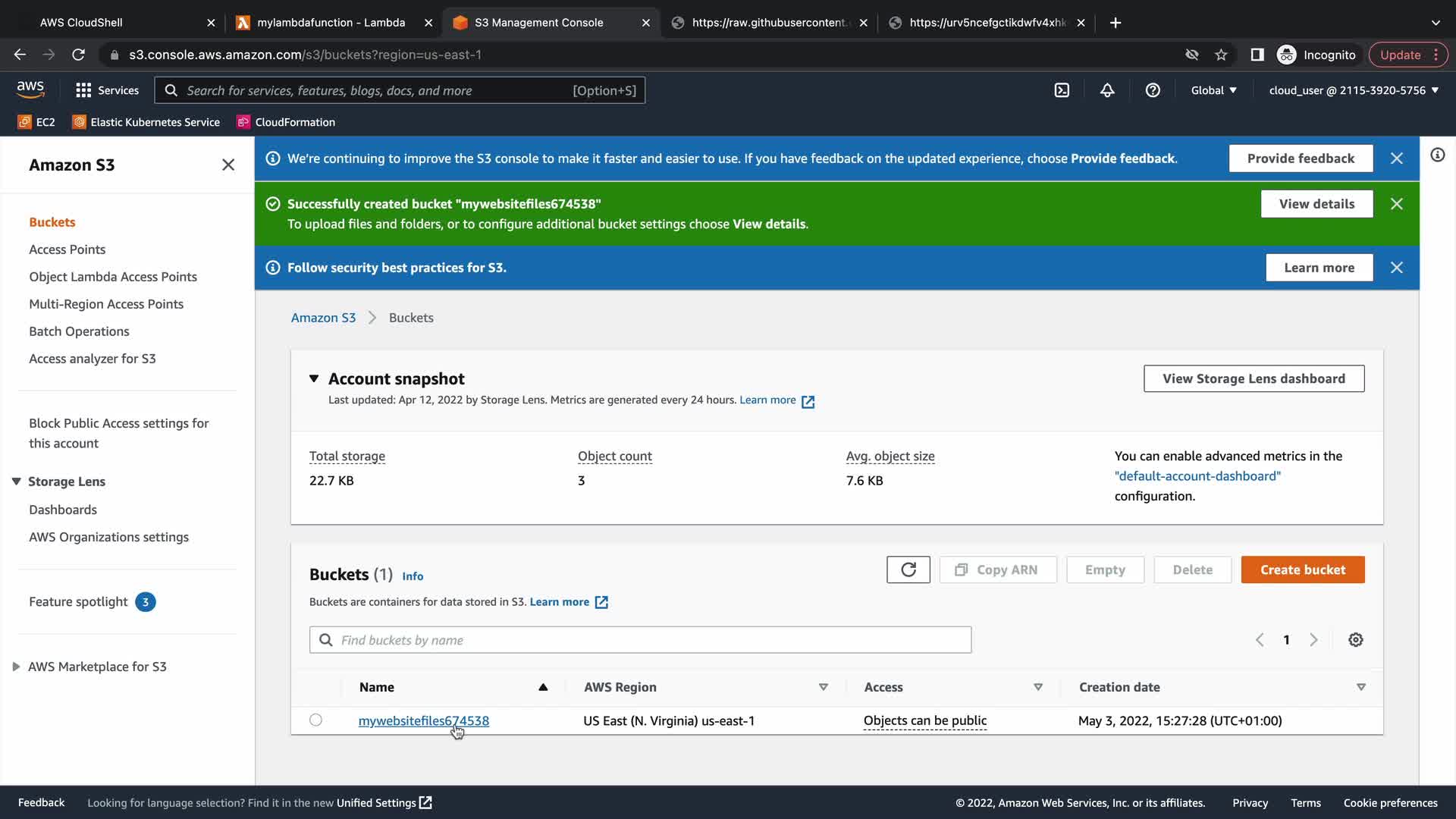Open Access Points in sidebar
Screen dimensions: 1456x819
pyautogui.click(x=67, y=249)
